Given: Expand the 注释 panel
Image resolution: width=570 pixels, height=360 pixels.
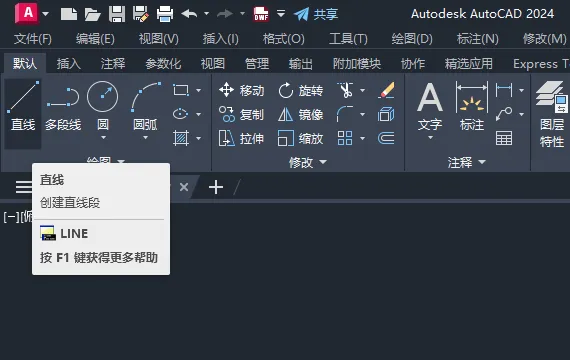Looking at the screenshot, I should [x=467, y=162].
